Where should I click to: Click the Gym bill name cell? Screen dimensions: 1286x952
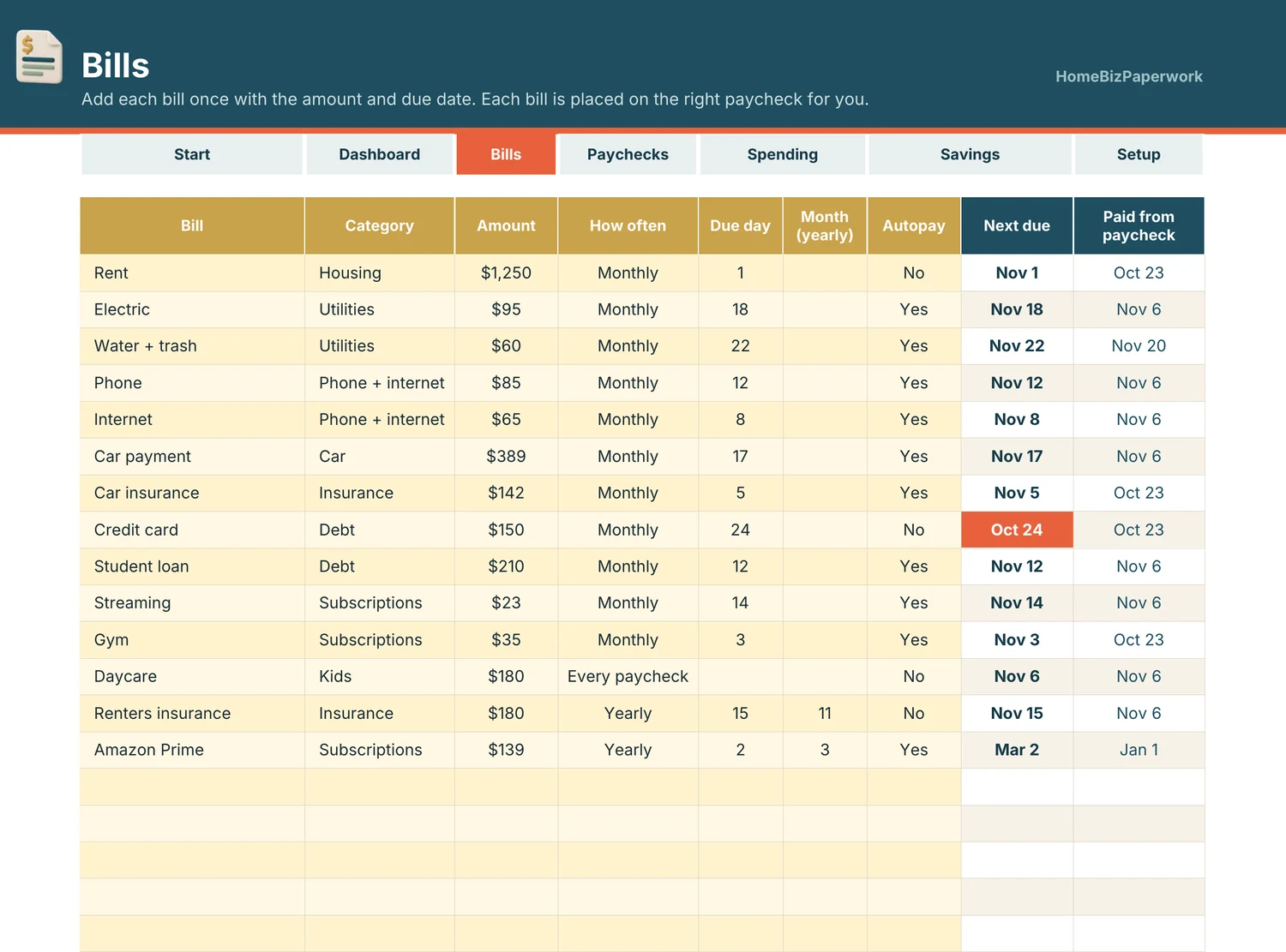pyautogui.click(x=192, y=640)
